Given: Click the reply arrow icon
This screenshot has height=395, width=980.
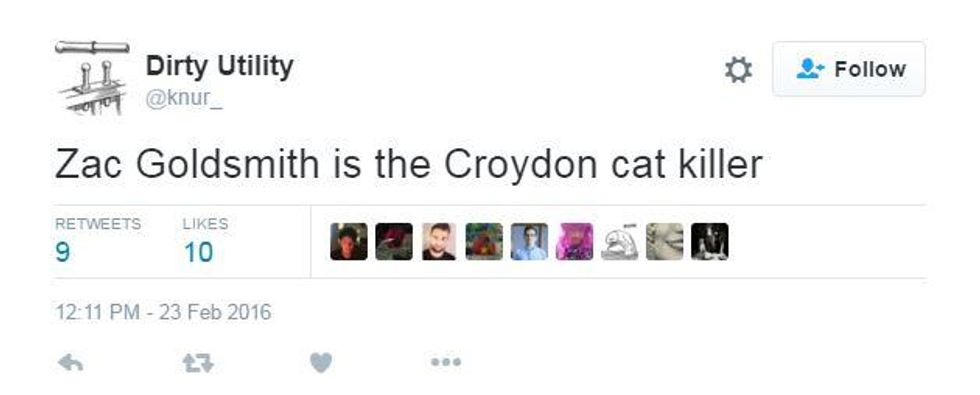Looking at the screenshot, I should [x=70, y=362].
